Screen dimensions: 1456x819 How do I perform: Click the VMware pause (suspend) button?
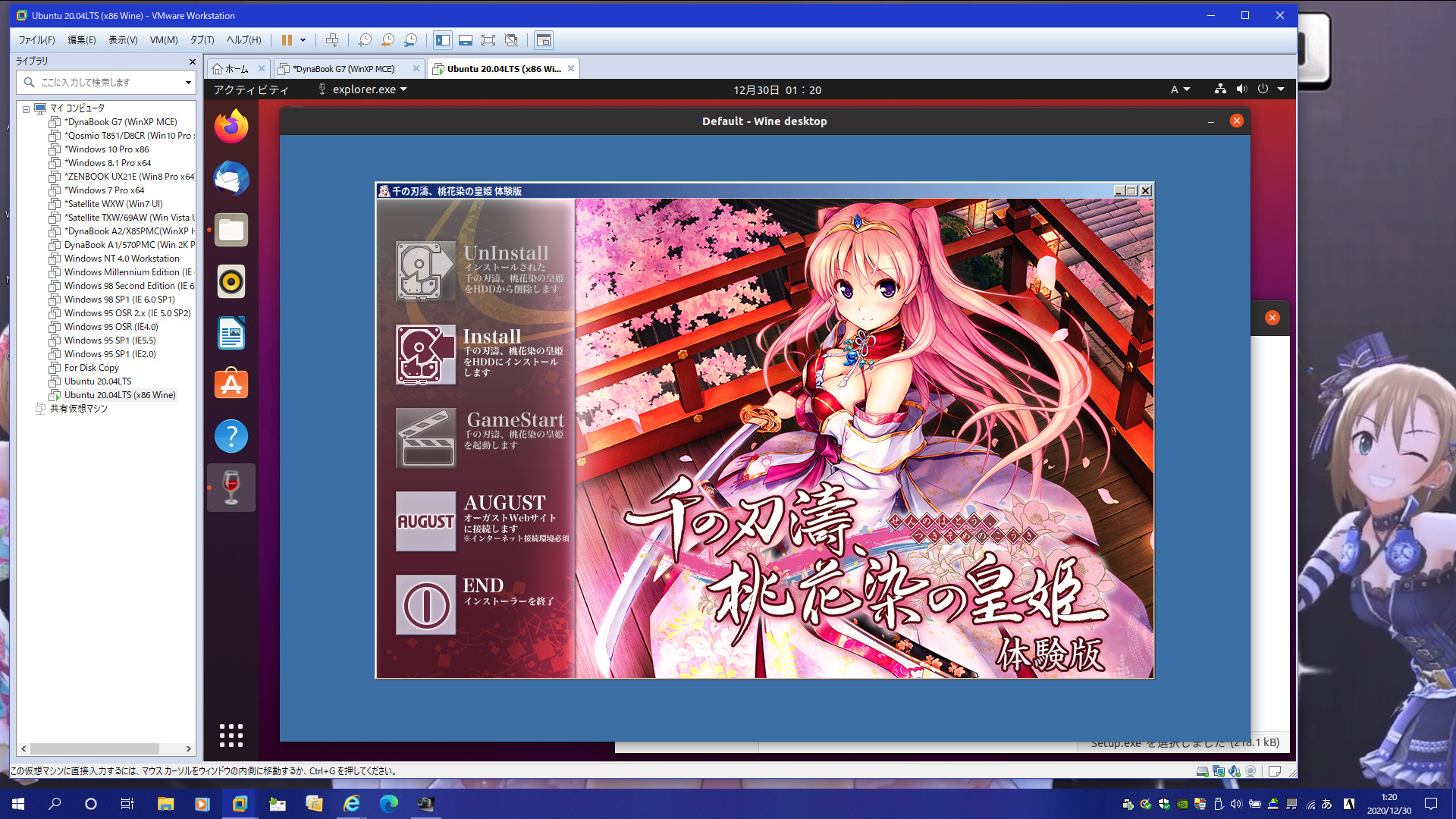[287, 40]
